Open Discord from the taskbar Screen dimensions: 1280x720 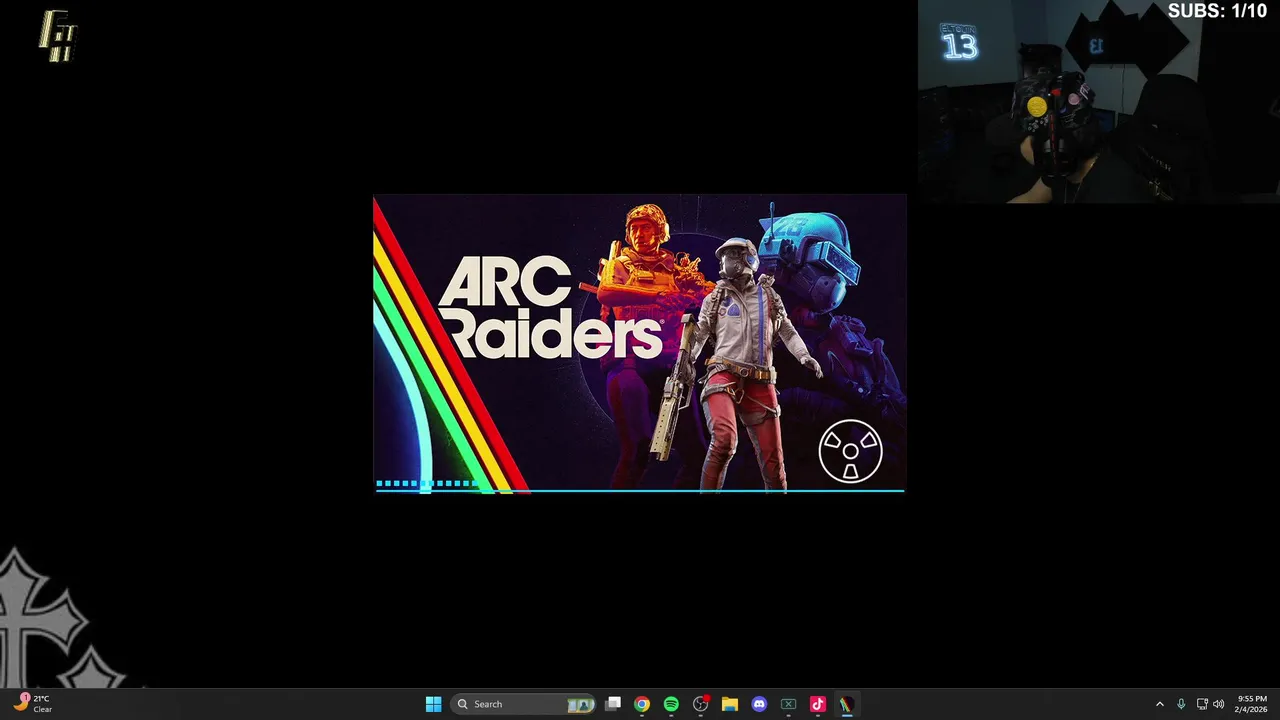(x=759, y=704)
